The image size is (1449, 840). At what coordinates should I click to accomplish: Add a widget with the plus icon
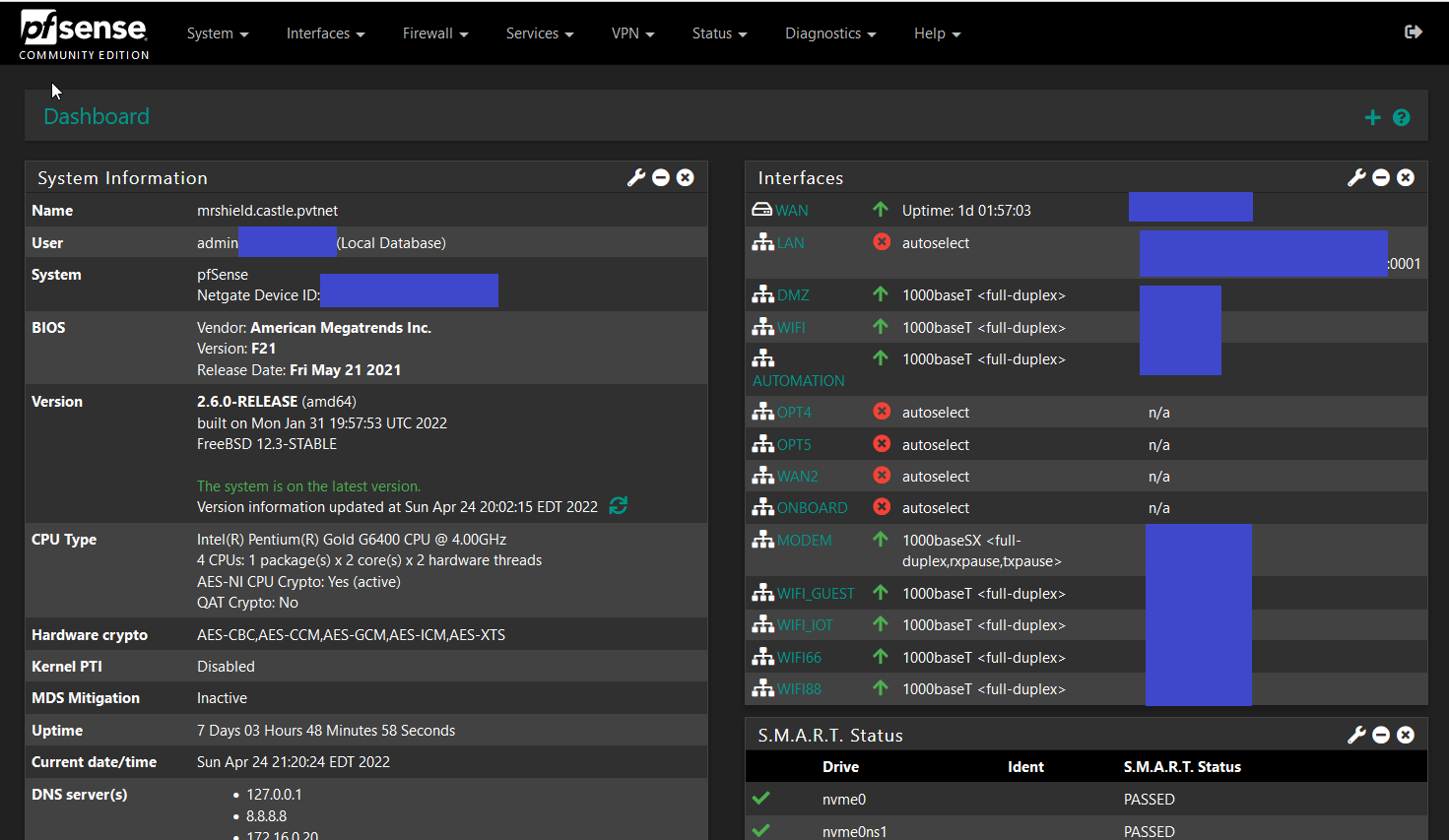(x=1372, y=118)
